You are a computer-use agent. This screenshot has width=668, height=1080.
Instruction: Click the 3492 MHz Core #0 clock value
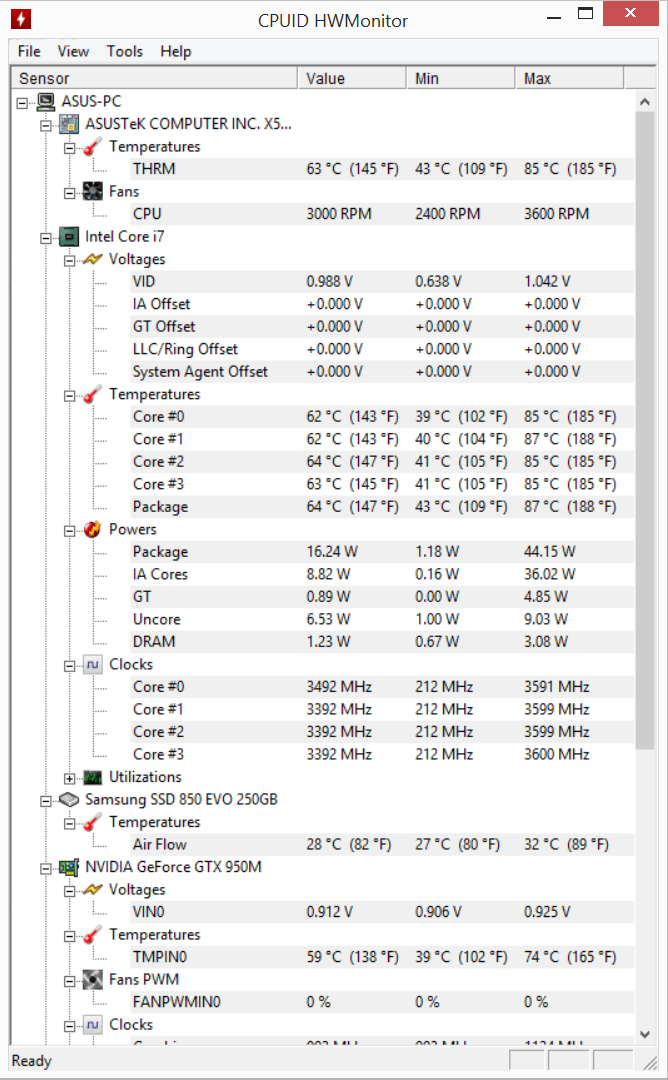point(339,687)
